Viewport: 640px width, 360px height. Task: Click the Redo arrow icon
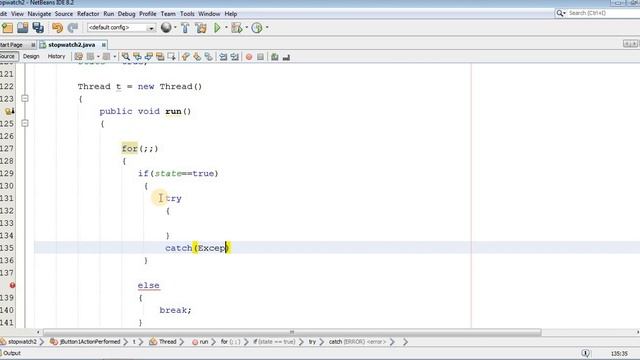[73, 28]
